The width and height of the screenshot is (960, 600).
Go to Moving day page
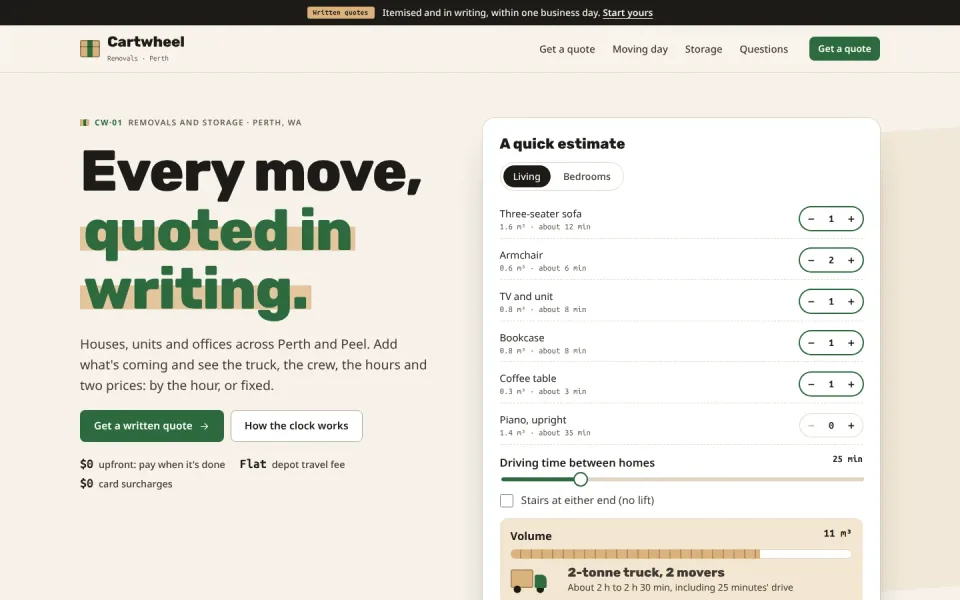tap(640, 49)
